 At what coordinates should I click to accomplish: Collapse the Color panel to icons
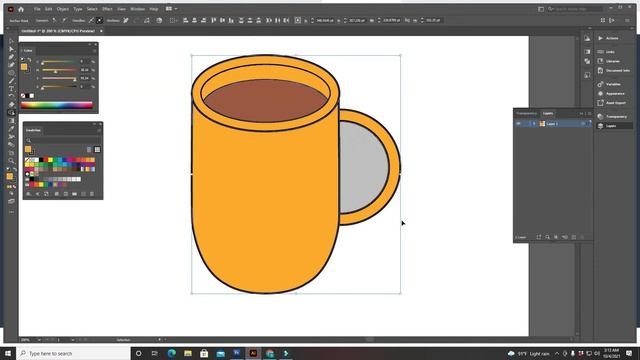[x=89, y=44]
